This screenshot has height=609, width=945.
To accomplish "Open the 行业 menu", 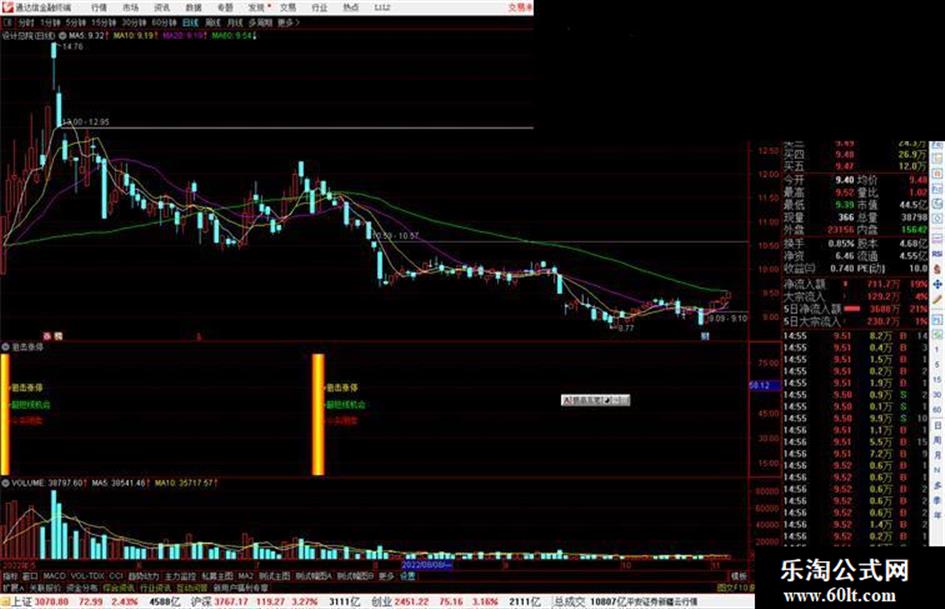I will click(319, 8).
